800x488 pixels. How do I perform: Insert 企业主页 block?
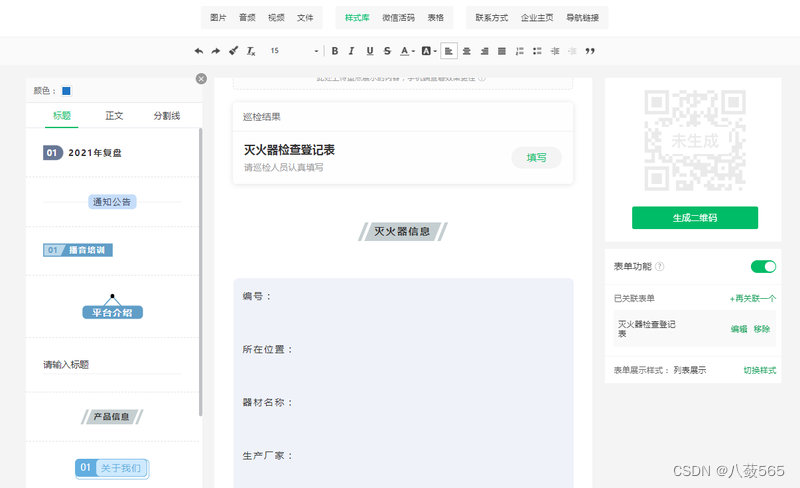coord(537,18)
